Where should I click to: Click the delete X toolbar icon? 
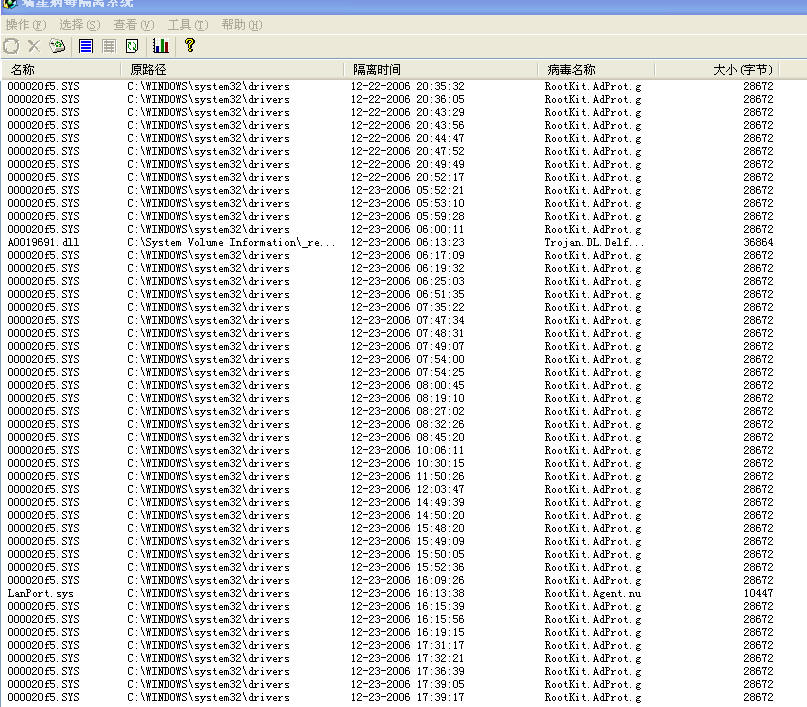pos(34,46)
